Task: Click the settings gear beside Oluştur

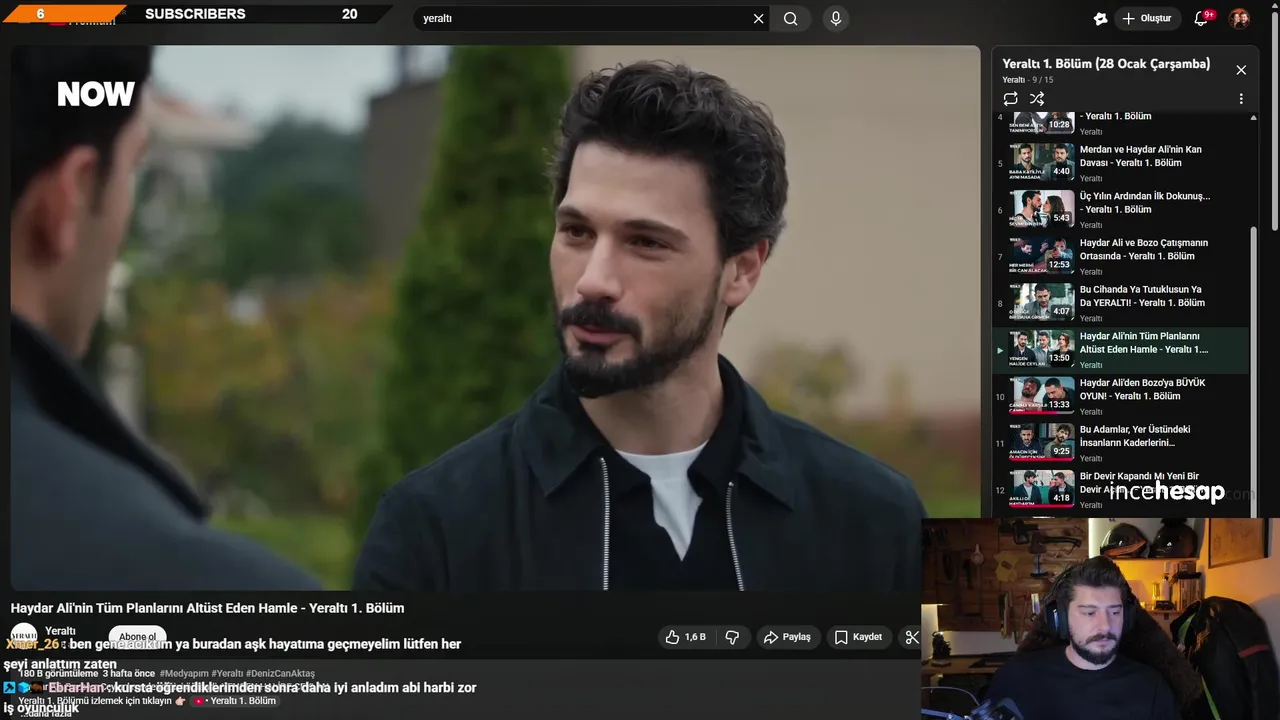Action: point(1101,18)
